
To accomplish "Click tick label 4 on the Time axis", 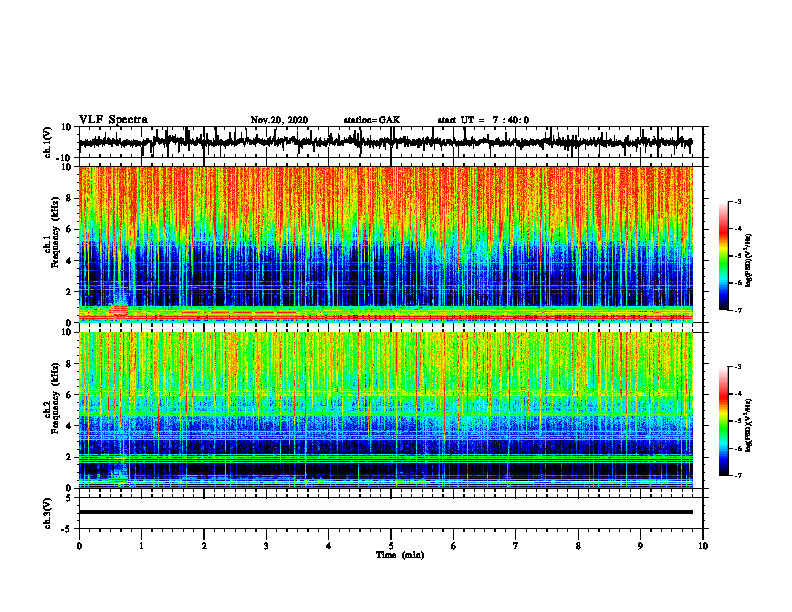I will (x=329, y=546).
